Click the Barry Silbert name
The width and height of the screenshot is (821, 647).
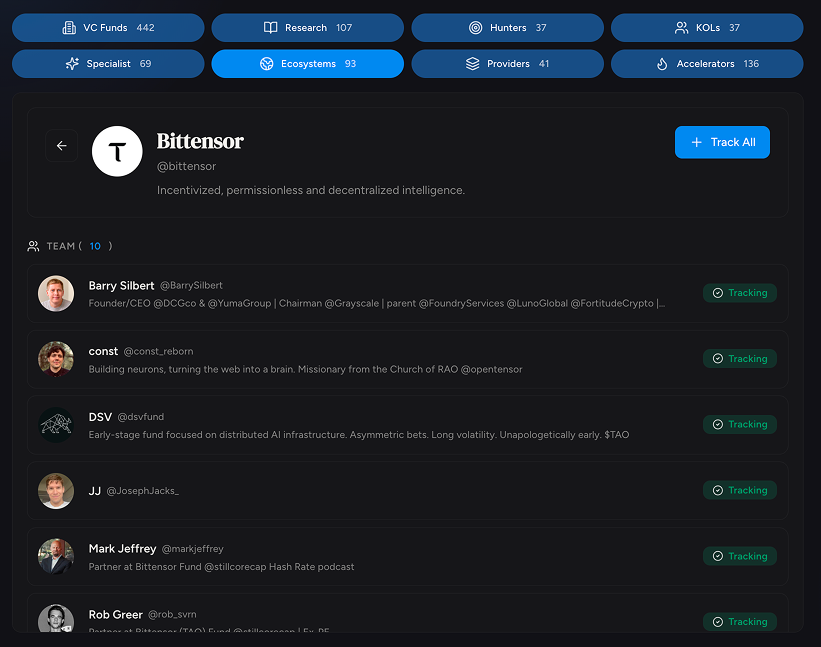121,286
